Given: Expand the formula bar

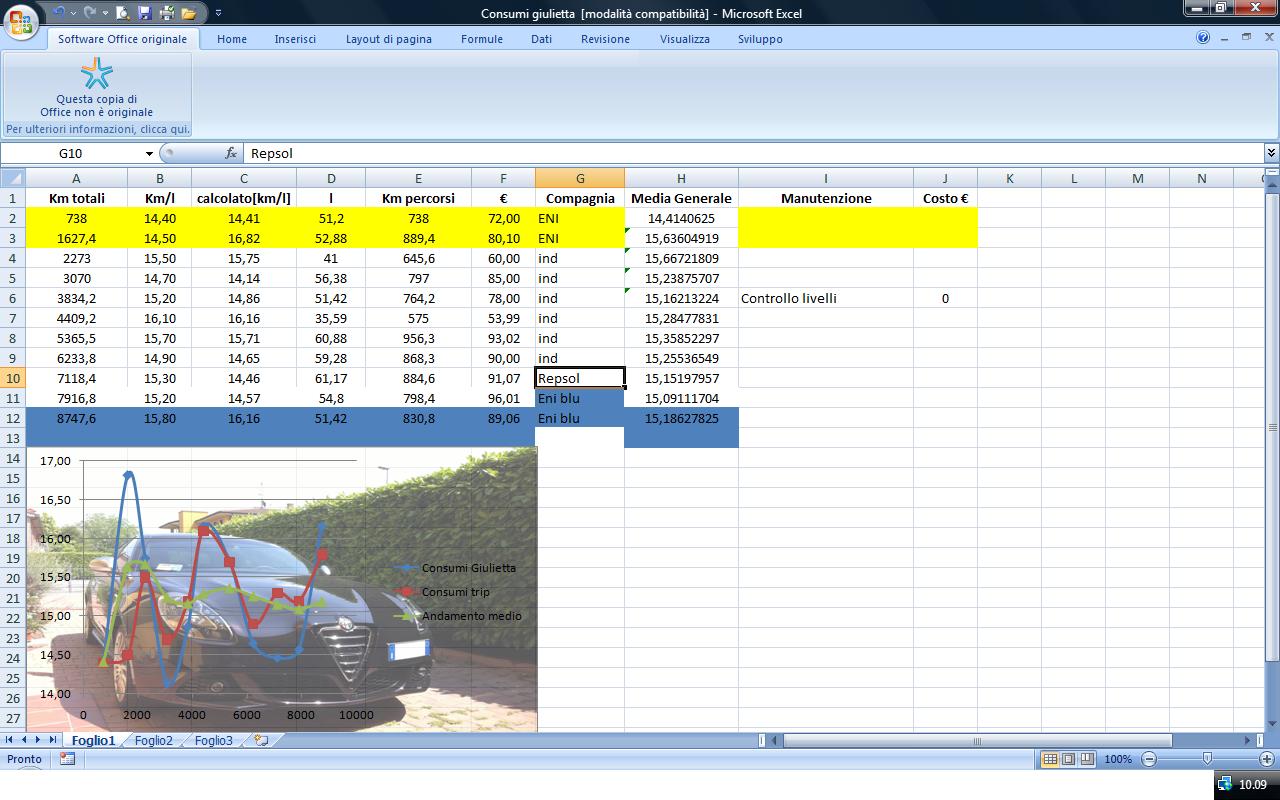Looking at the screenshot, I should [1271, 153].
